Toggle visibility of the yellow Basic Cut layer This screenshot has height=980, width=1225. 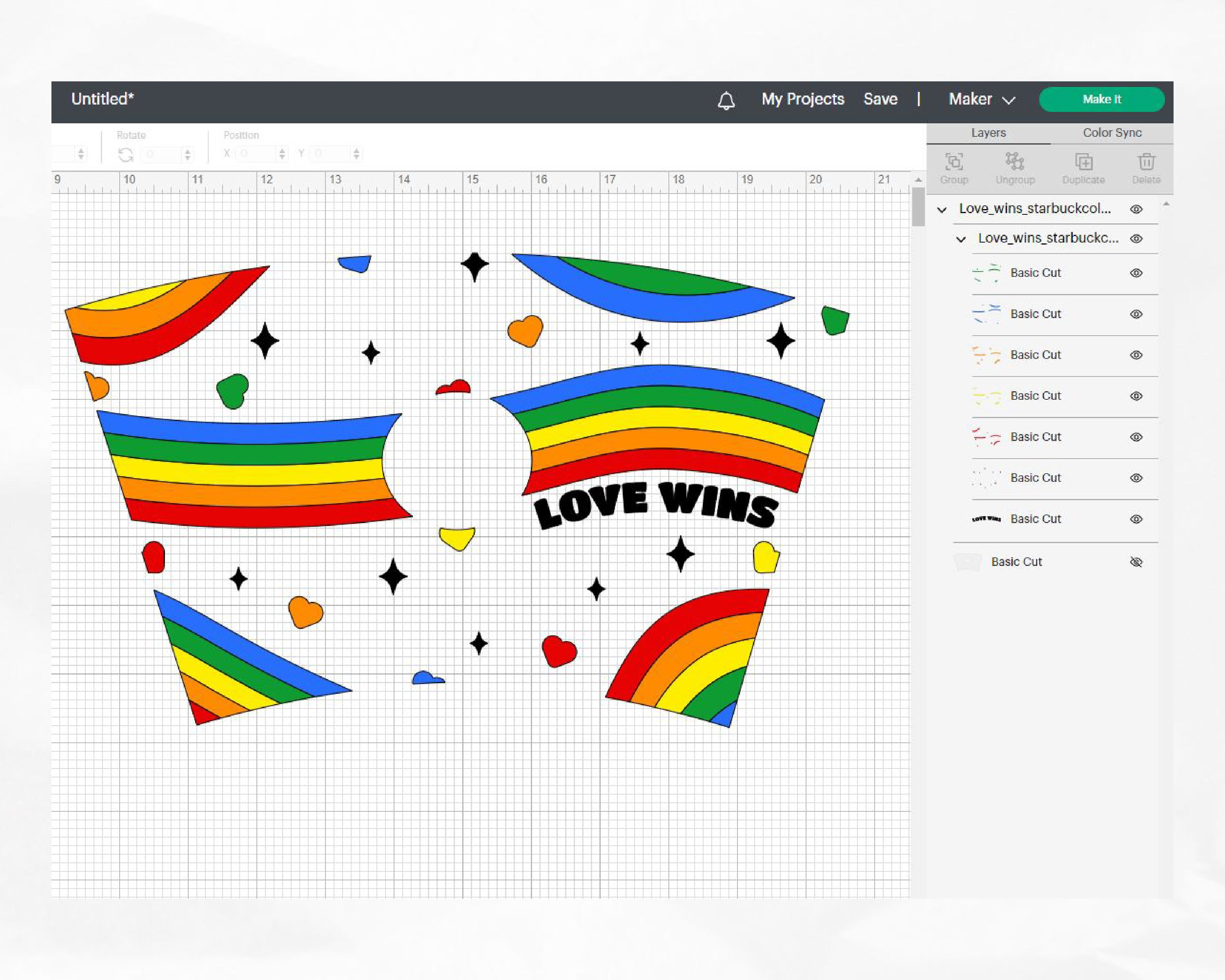click(x=1136, y=395)
